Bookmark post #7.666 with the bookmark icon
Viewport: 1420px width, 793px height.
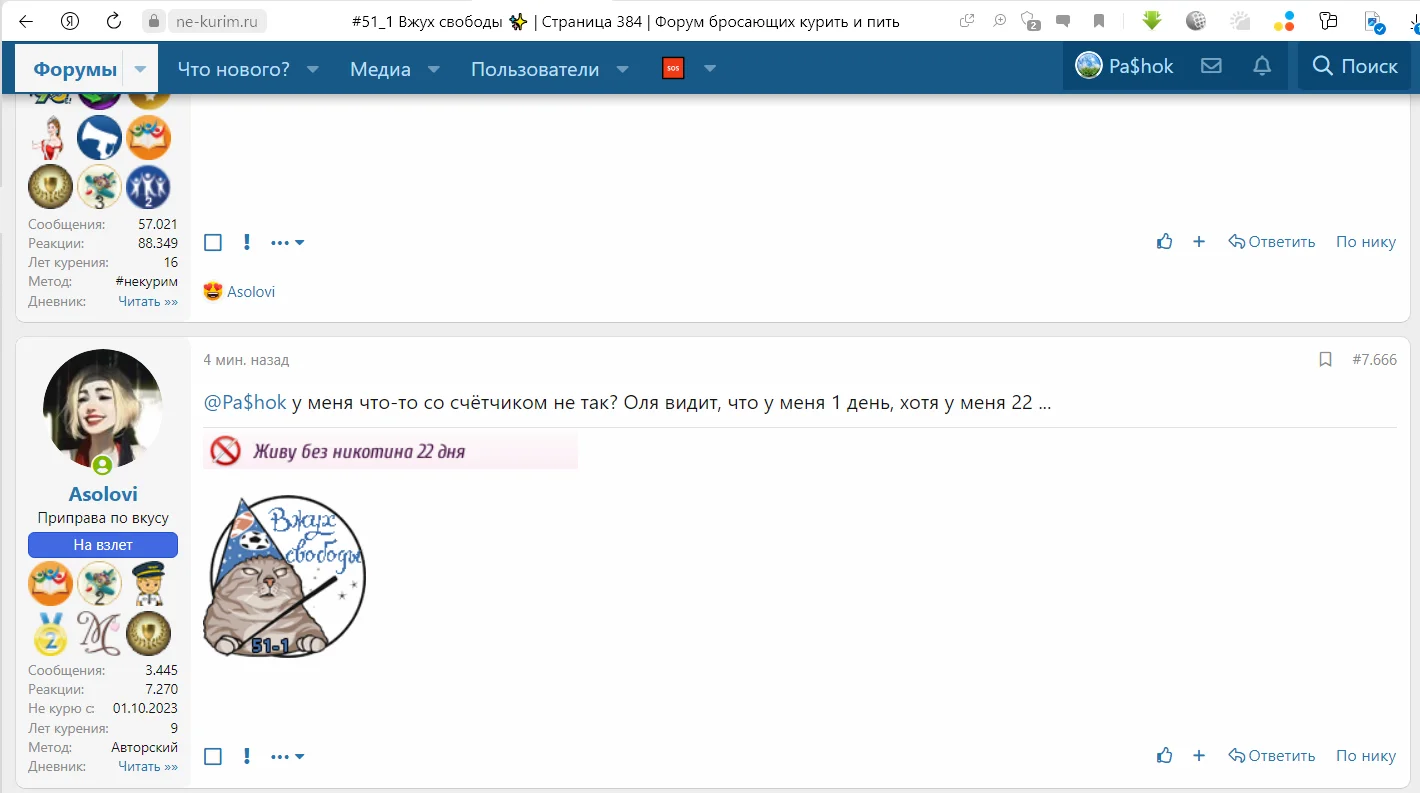1325,359
